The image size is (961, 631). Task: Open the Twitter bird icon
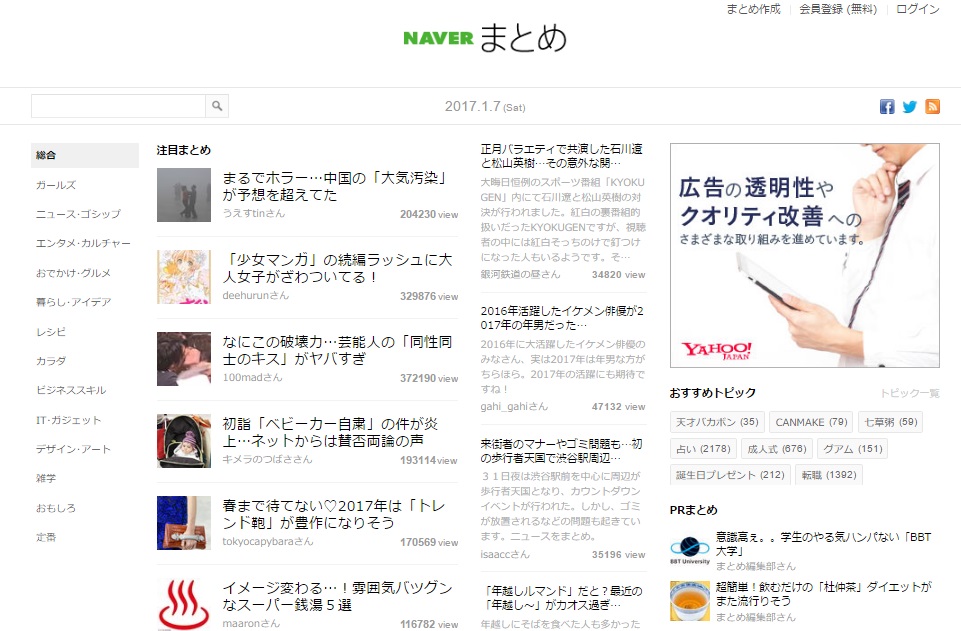[x=910, y=107]
